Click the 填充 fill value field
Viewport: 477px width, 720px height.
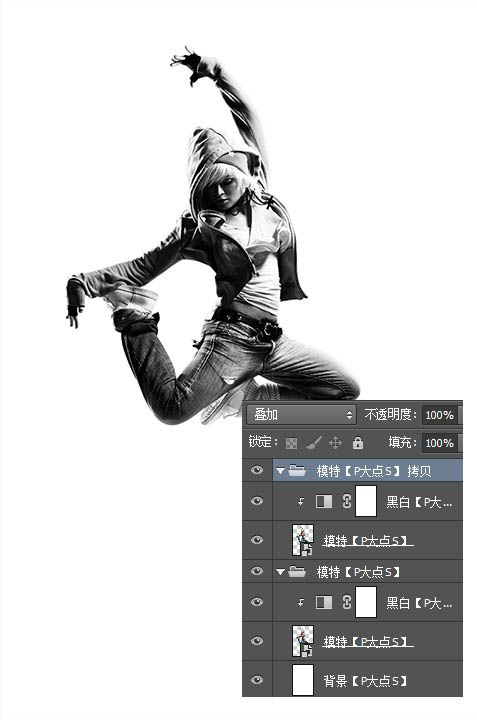click(x=439, y=443)
